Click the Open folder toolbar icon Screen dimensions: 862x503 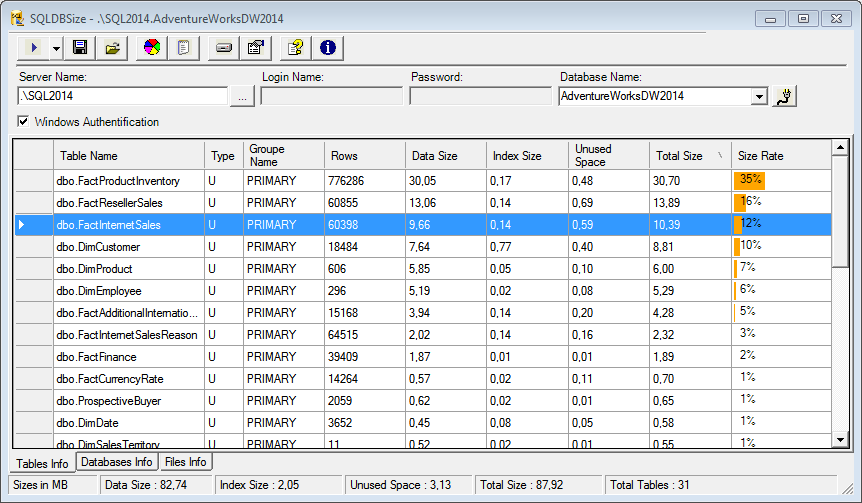click(x=113, y=47)
